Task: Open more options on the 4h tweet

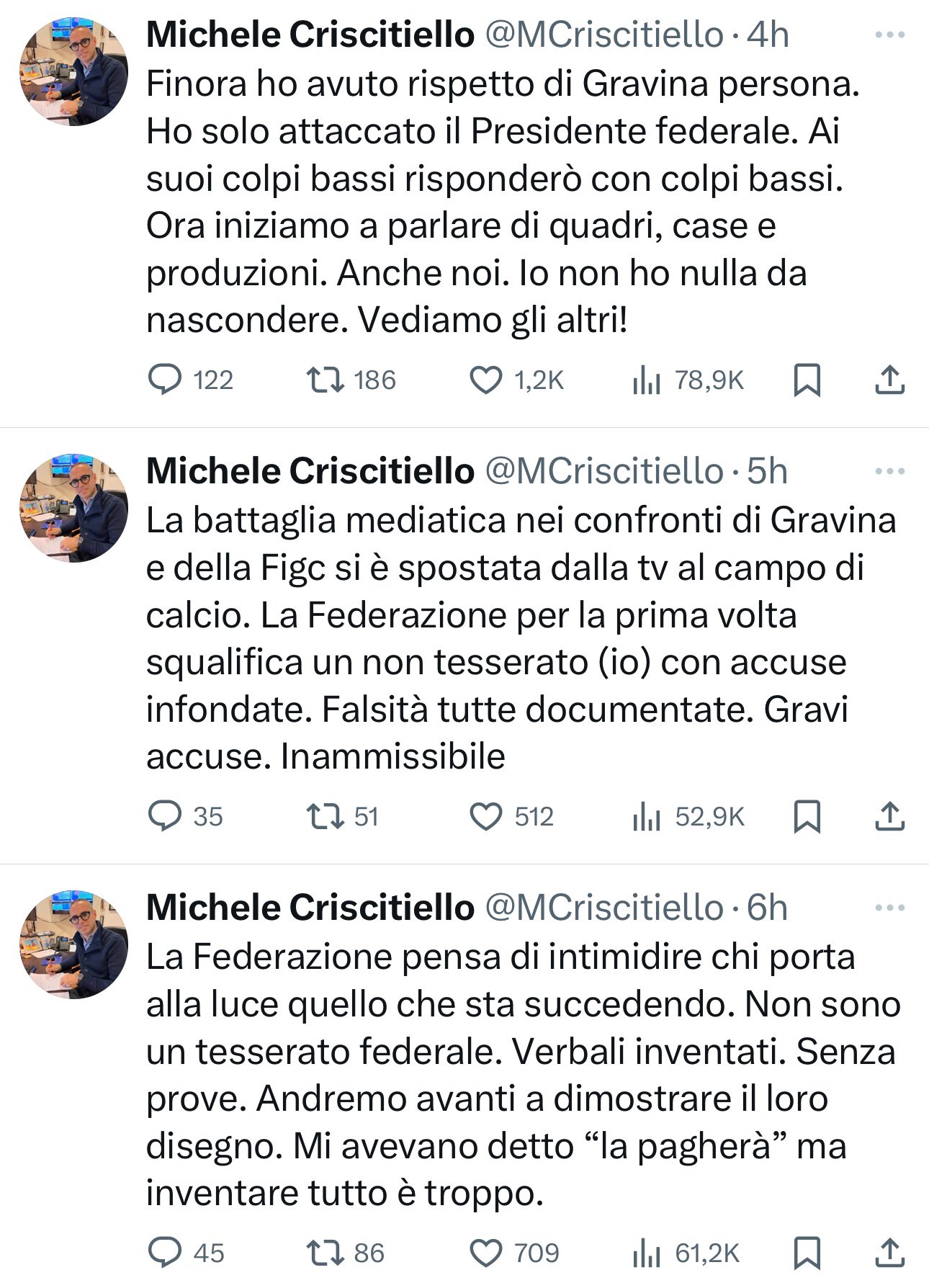Action: (889, 35)
